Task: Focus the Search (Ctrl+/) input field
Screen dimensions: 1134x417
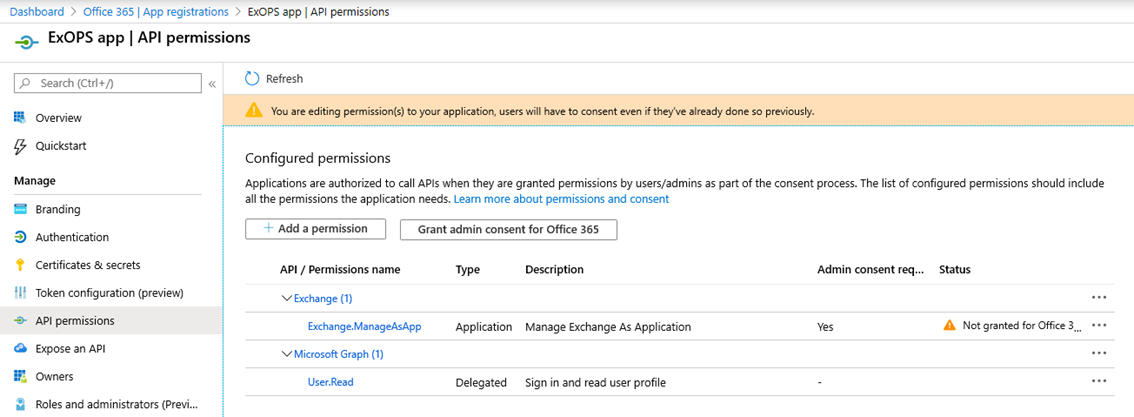Action: coord(108,83)
